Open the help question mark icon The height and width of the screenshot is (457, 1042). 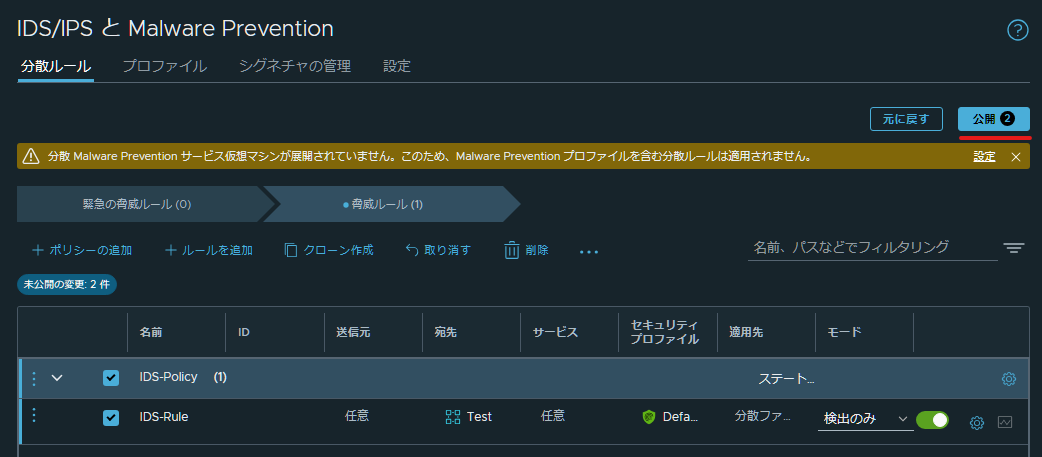coord(1017,30)
